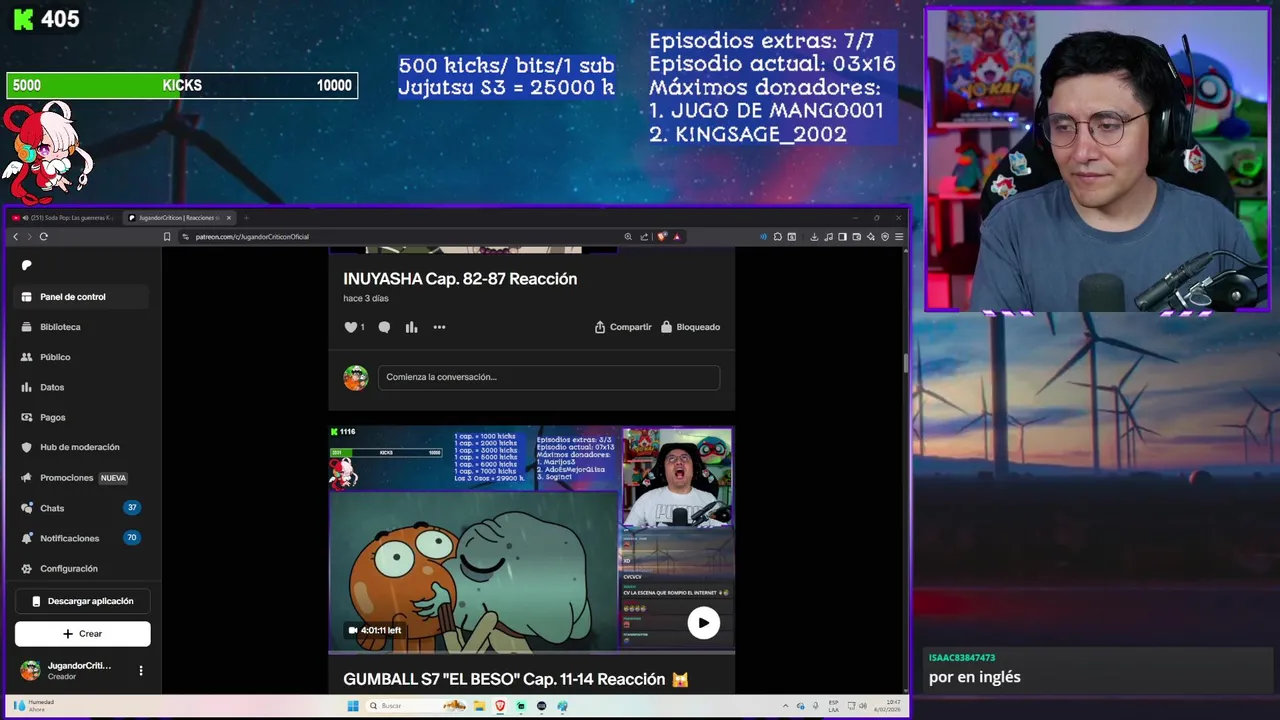
Task: Open the Humedad weather widget
Action: 33,706
